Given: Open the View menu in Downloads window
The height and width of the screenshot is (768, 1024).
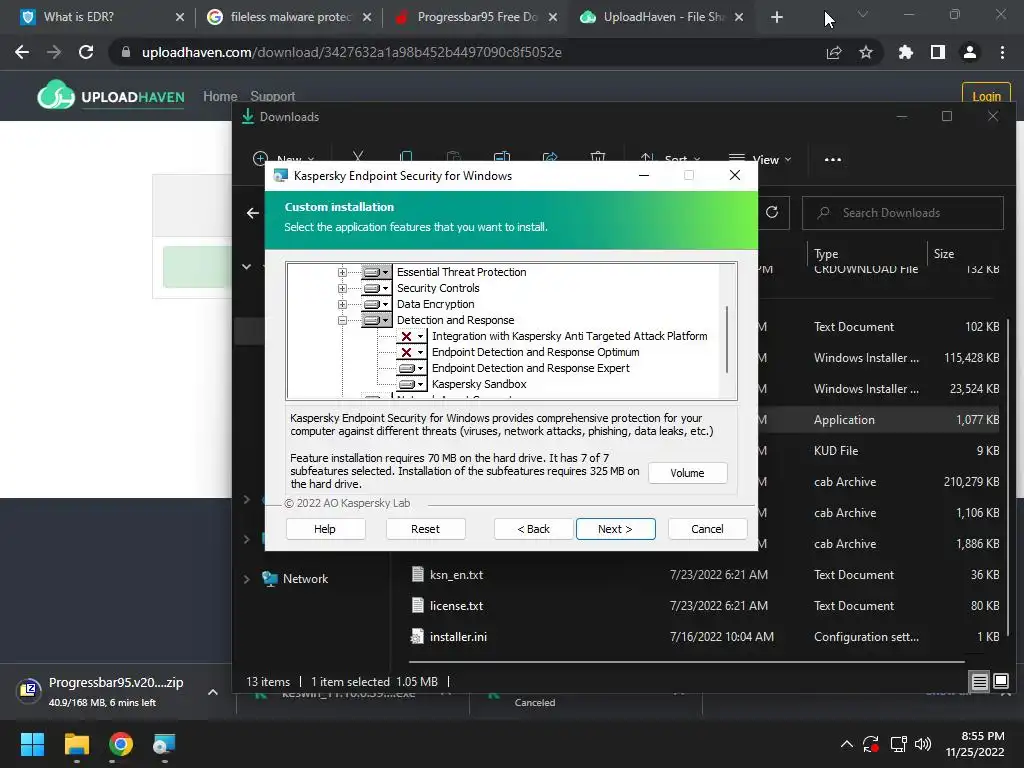Looking at the screenshot, I should point(760,159).
